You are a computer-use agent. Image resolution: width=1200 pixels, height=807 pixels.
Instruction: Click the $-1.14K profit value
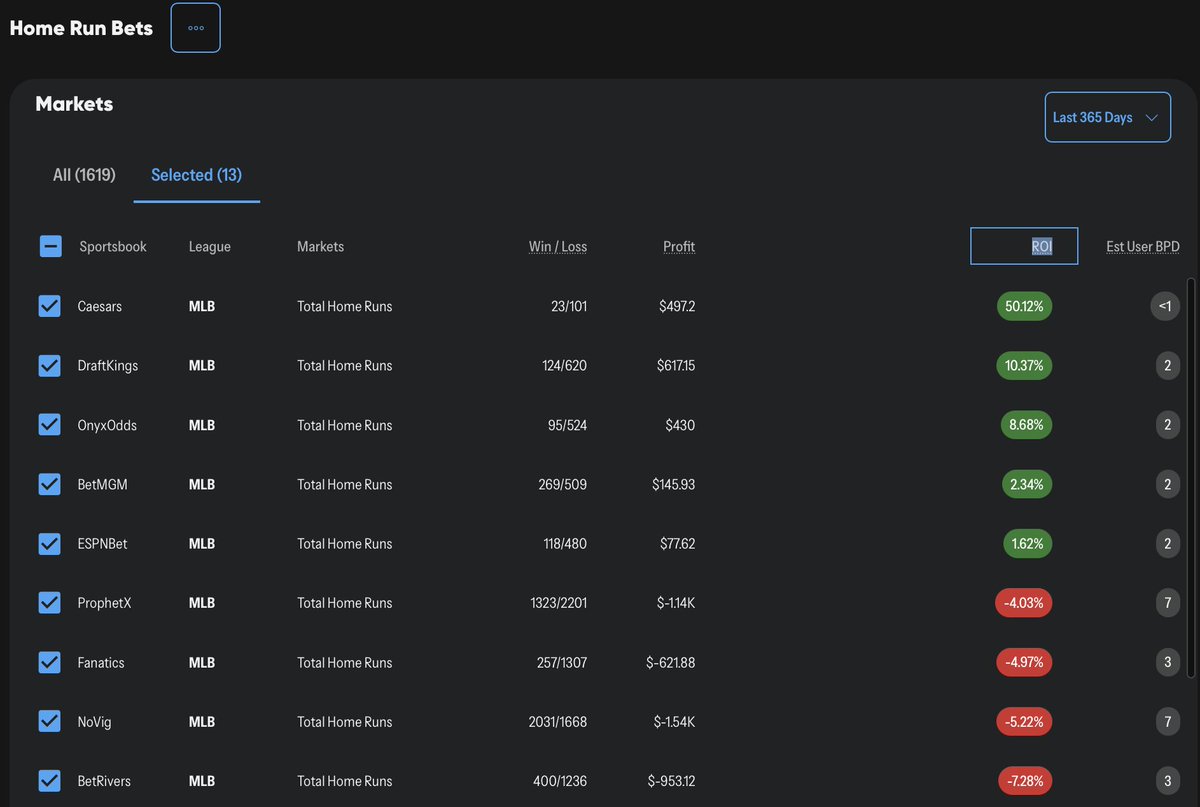(675, 603)
